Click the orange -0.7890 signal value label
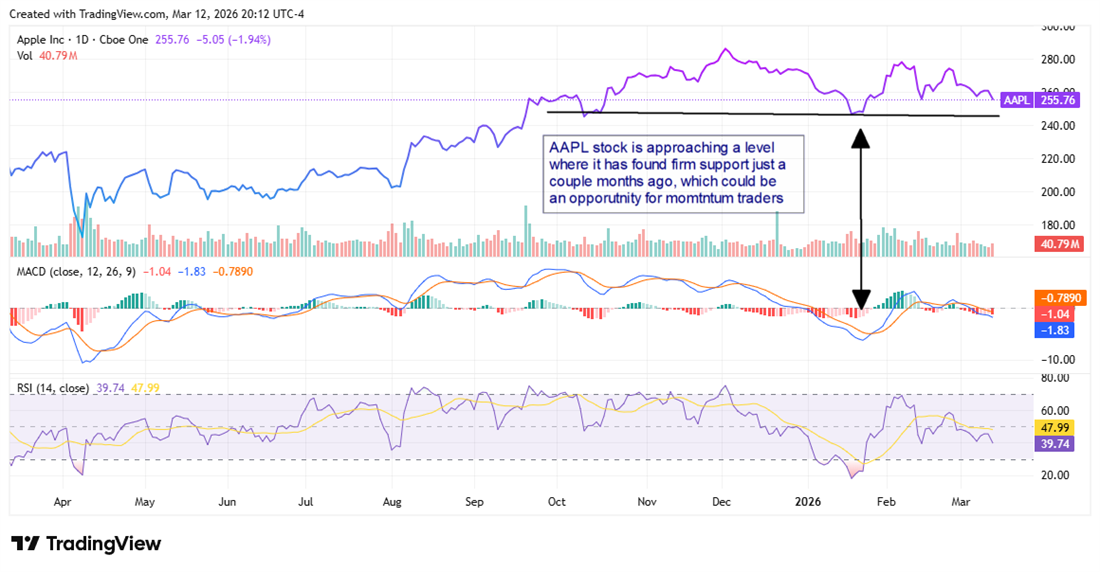The image size is (1100, 572). [1058, 297]
